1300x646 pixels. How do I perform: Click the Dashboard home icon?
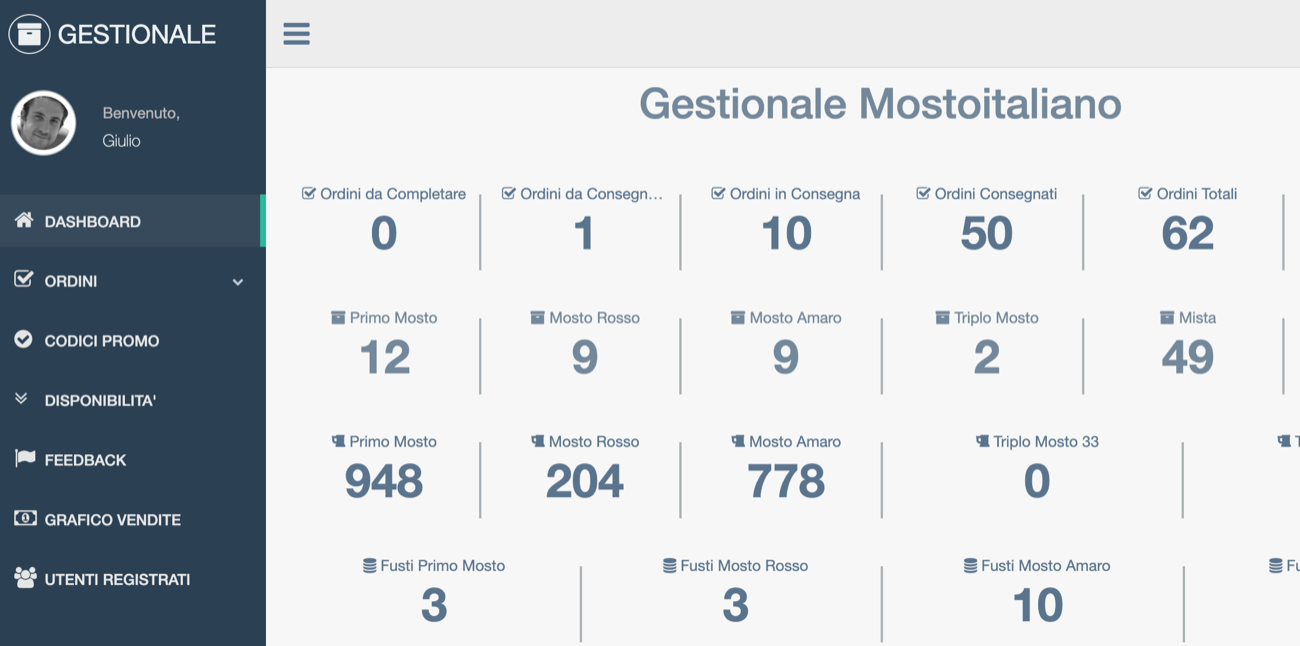tap(24, 220)
